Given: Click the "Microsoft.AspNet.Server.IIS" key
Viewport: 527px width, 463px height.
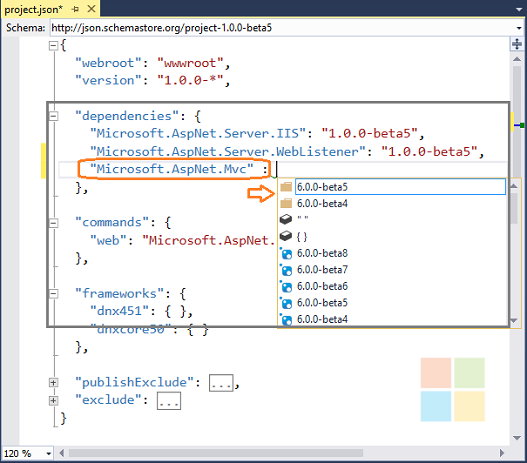Looking at the screenshot, I should 198,133.
